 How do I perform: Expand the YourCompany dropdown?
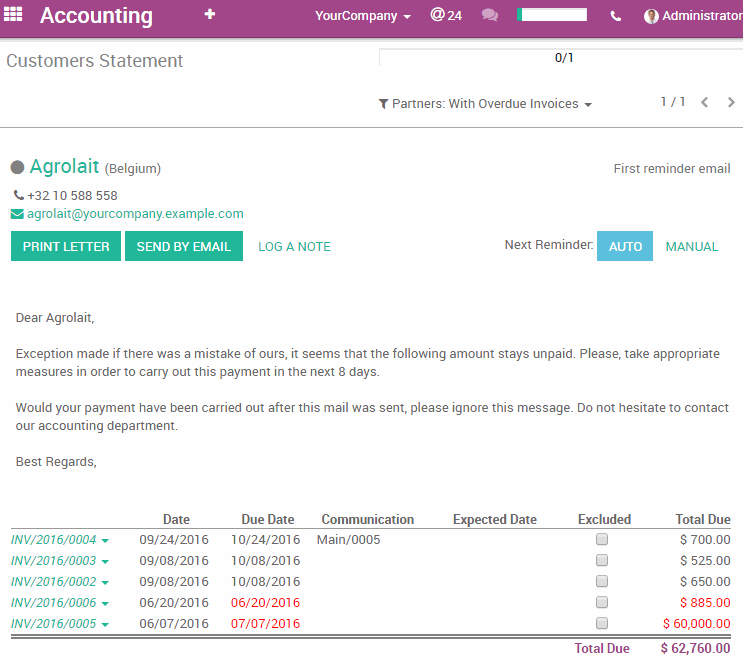pyautogui.click(x=363, y=16)
